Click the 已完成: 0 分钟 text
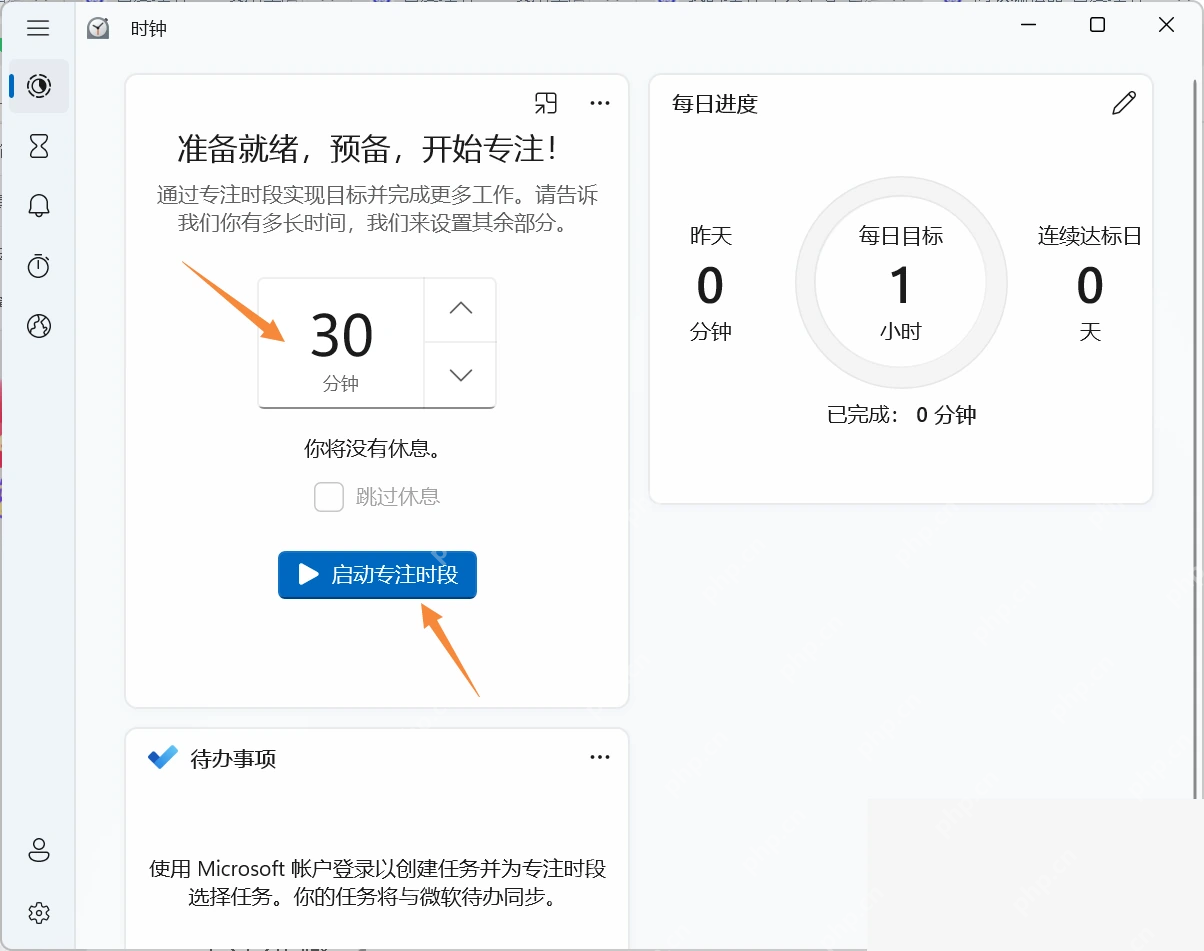 click(902, 415)
